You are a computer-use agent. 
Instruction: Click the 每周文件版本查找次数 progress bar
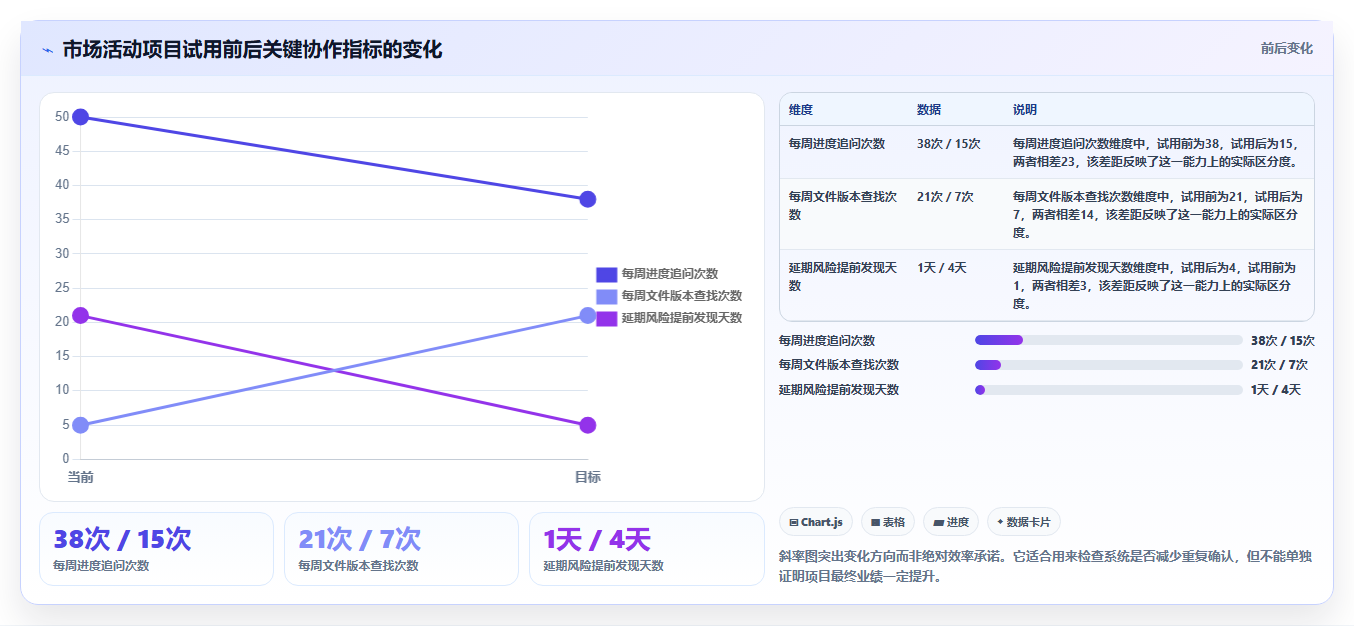point(1108,365)
